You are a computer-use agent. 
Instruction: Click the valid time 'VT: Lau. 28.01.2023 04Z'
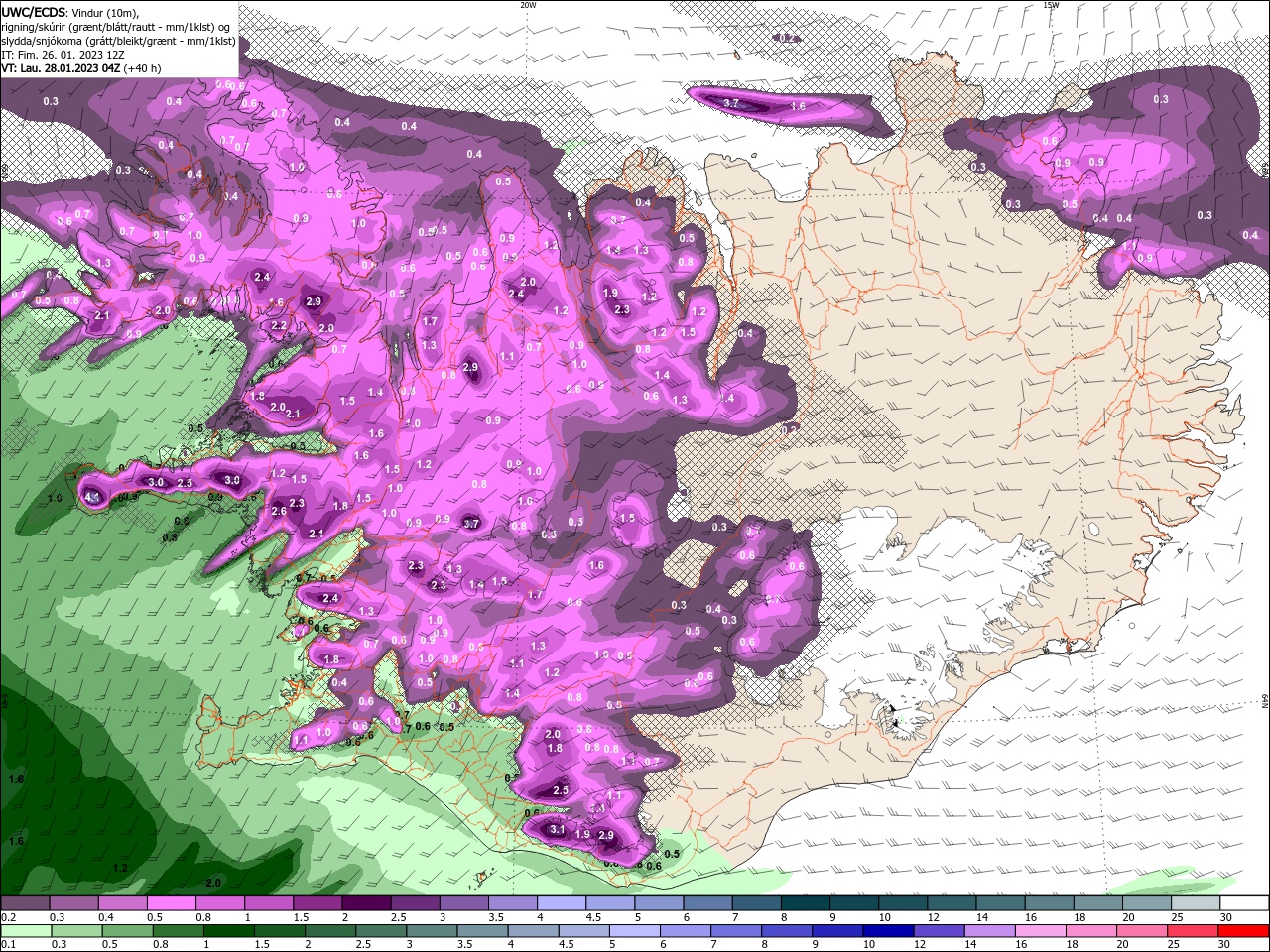(62, 68)
